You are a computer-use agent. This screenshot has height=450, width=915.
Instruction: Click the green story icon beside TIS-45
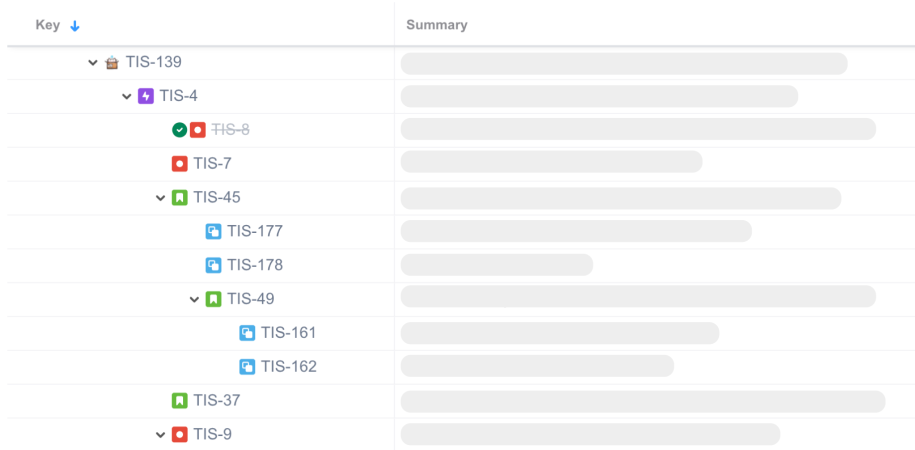(x=179, y=198)
